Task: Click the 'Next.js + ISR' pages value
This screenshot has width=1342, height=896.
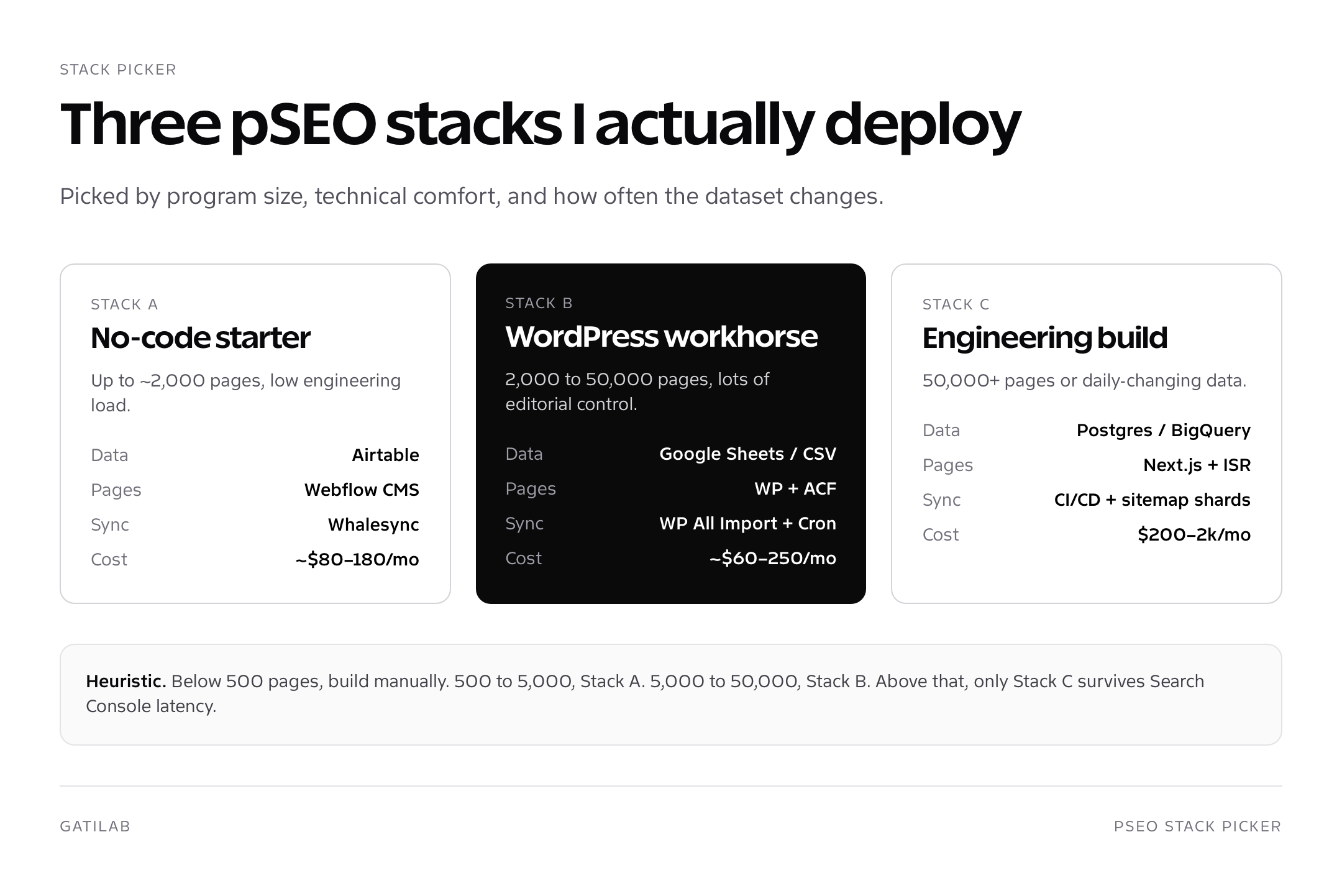Action: [x=1197, y=465]
